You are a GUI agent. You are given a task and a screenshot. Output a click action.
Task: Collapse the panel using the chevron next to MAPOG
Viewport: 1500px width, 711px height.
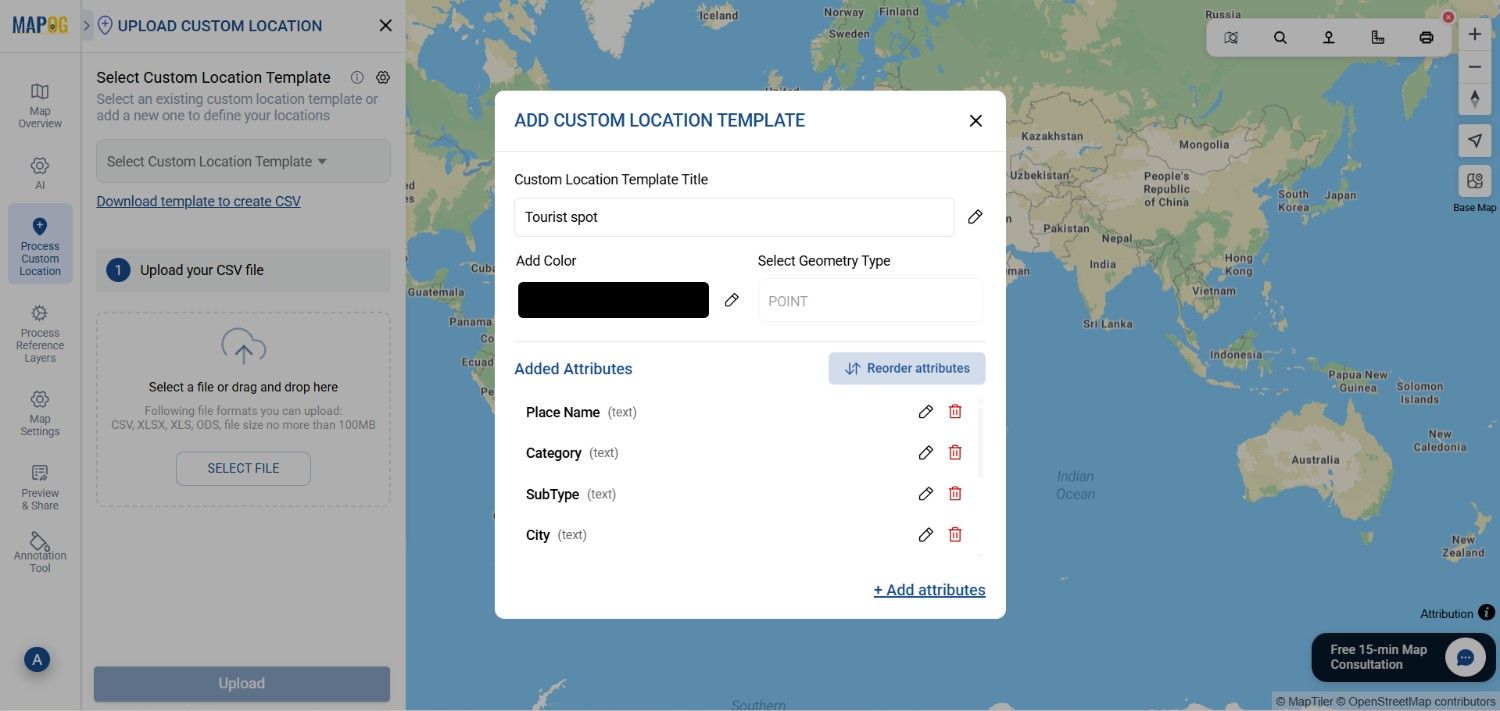(86, 25)
